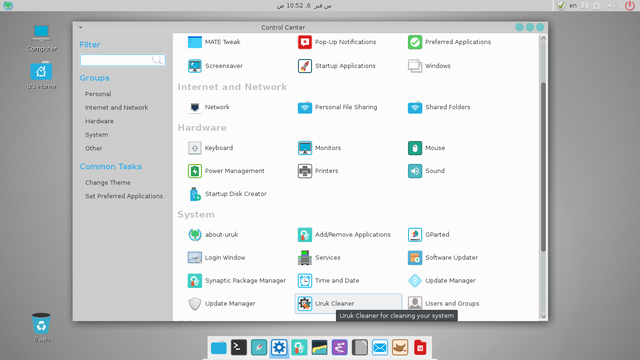Click the clock in the top panel
The height and width of the screenshot is (360, 640).
[x=304, y=5]
